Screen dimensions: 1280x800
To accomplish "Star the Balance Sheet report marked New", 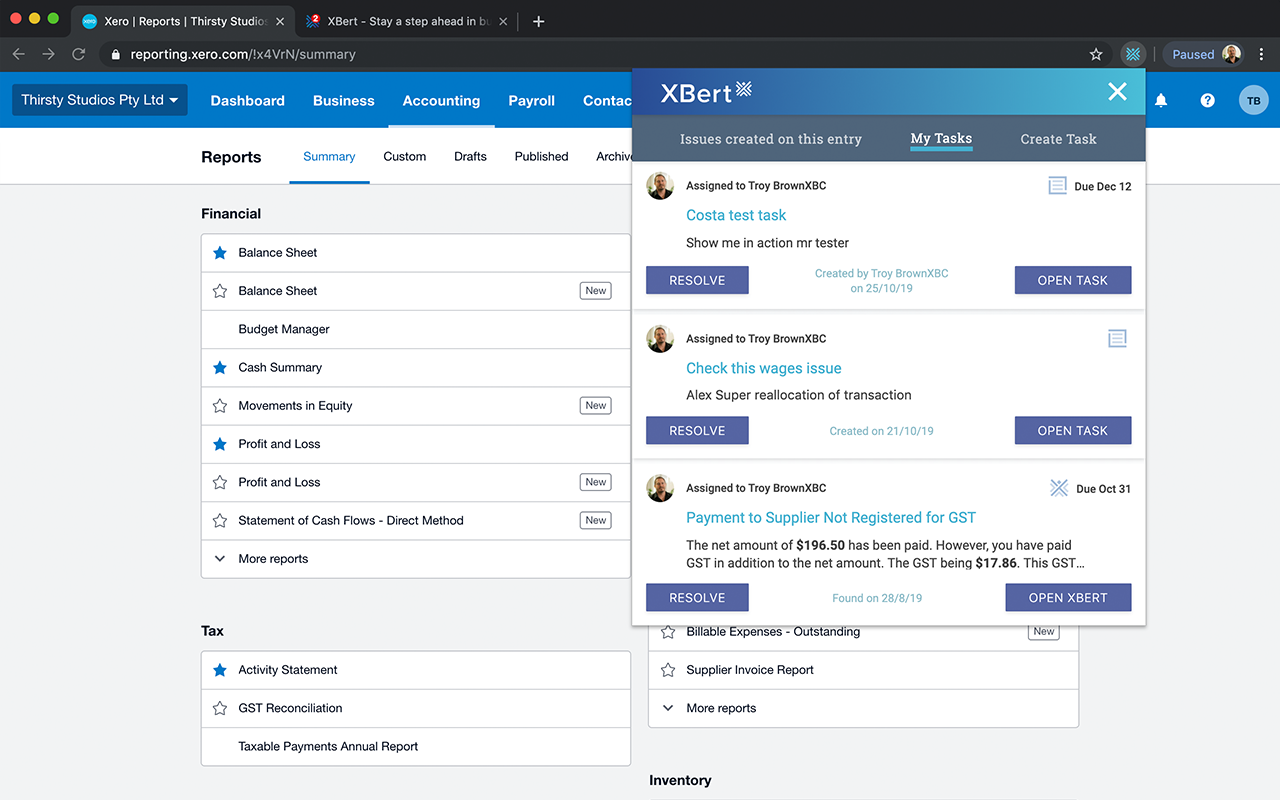I will (x=220, y=291).
